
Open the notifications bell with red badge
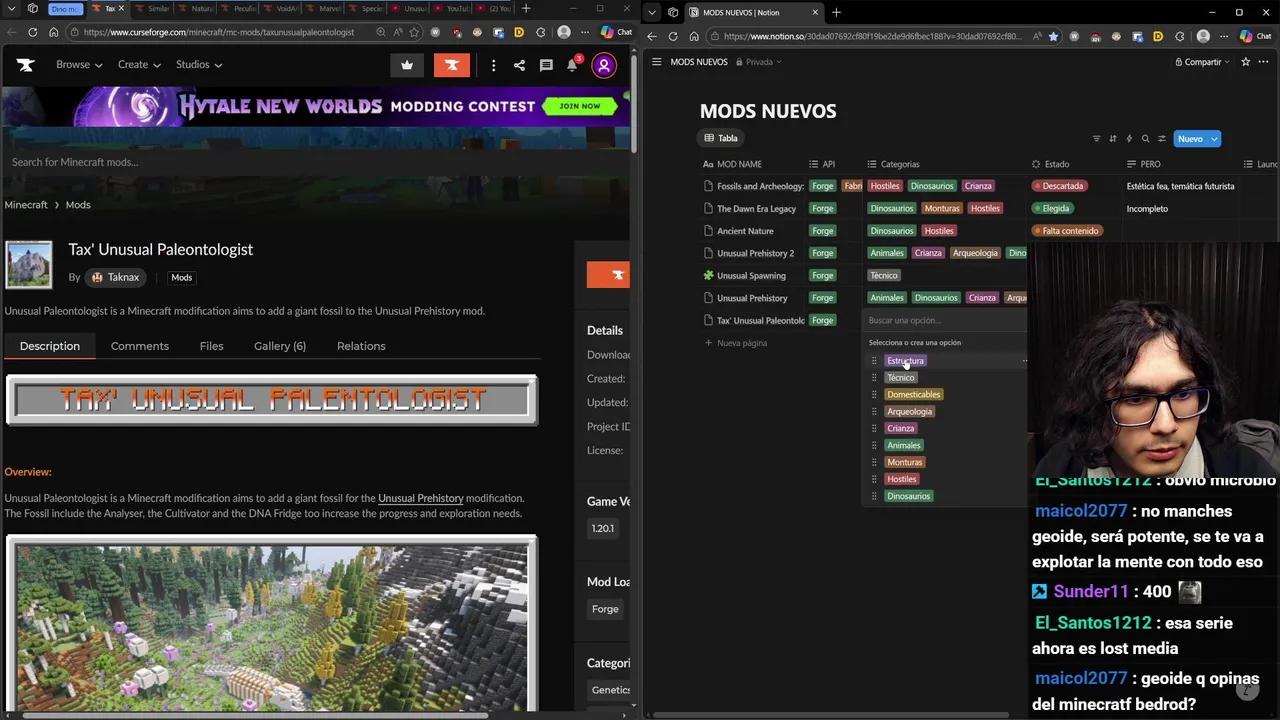tap(573, 64)
